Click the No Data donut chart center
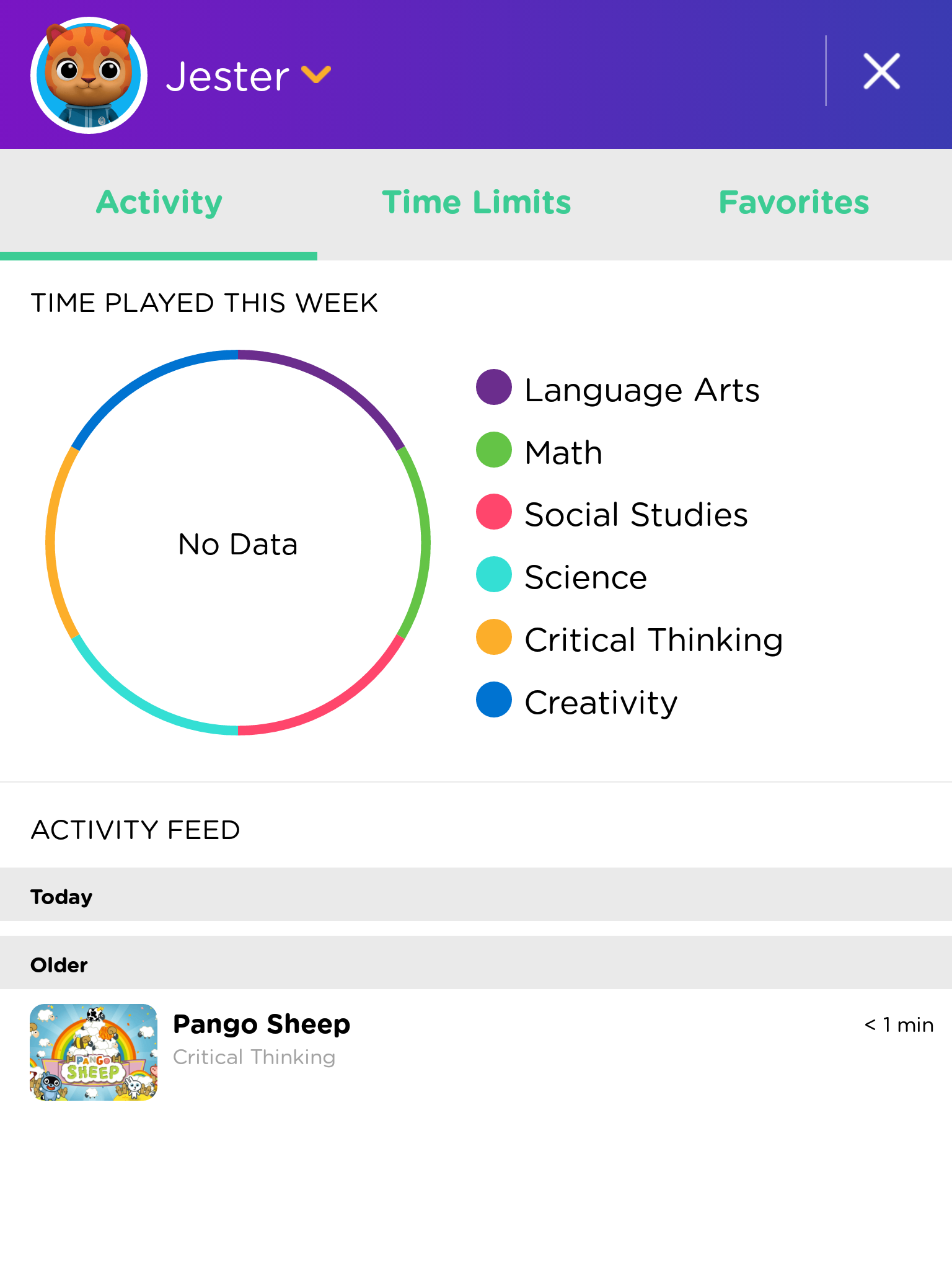This screenshot has width=952, height=1270. pyautogui.click(x=238, y=544)
